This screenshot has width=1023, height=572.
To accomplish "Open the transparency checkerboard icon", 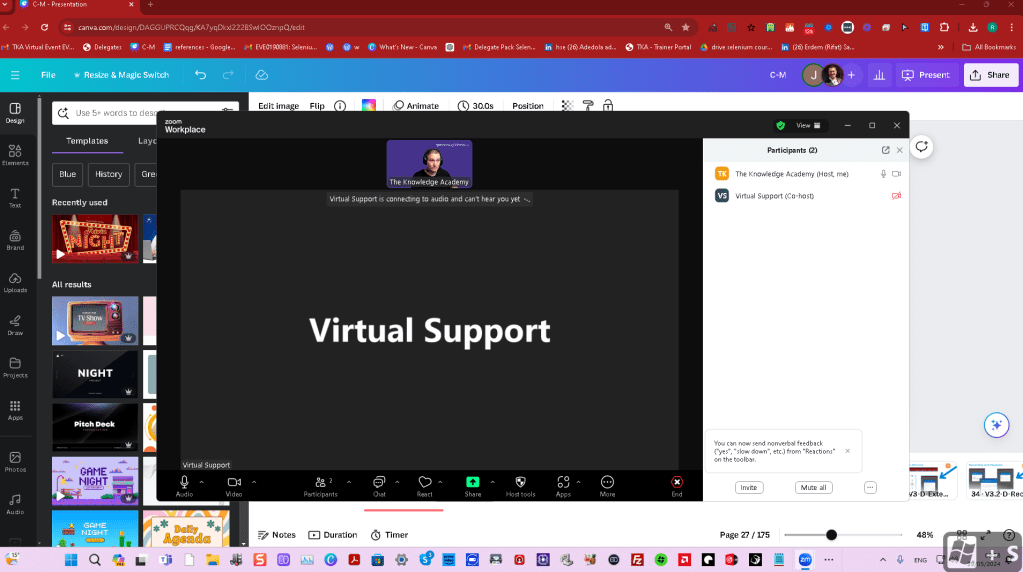I will [x=567, y=106].
